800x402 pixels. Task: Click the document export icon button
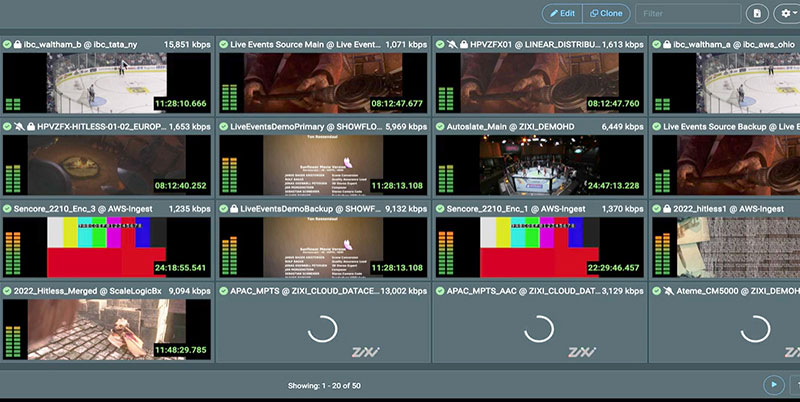[x=757, y=14]
